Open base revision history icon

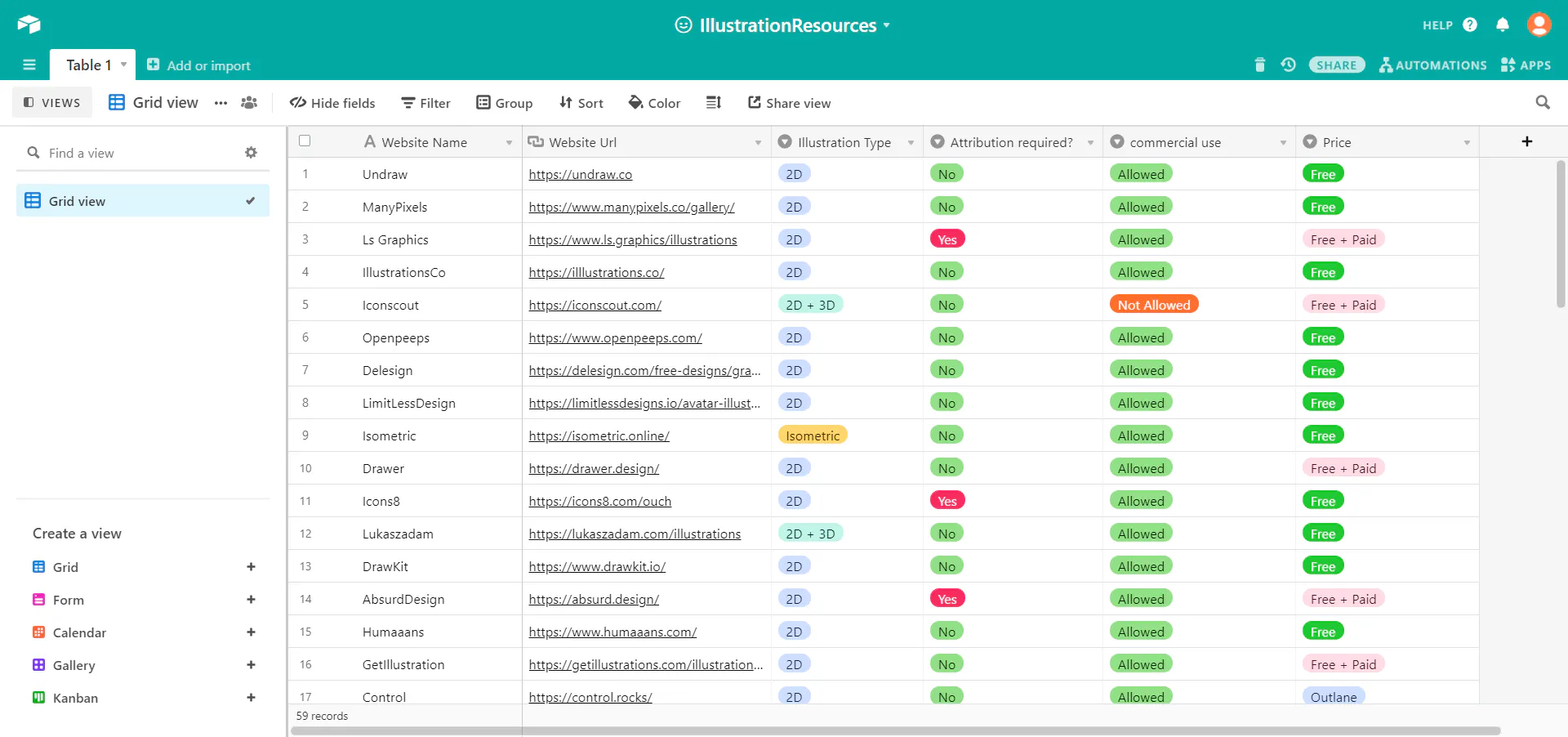point(1289,65)
